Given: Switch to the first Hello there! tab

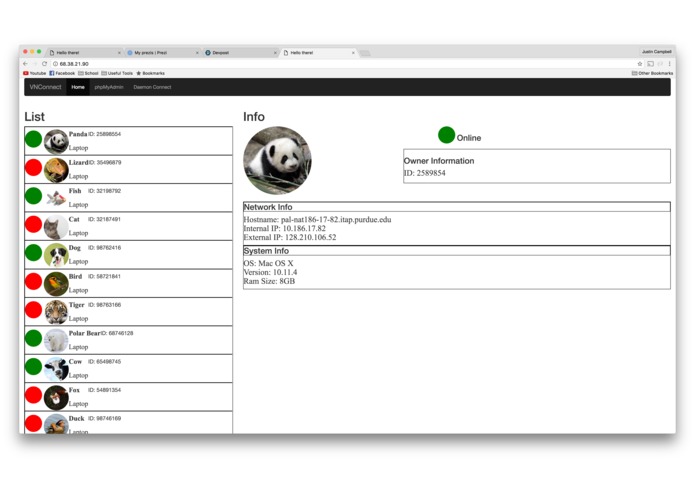Looking at the screenshot, I should click(84, 52).
